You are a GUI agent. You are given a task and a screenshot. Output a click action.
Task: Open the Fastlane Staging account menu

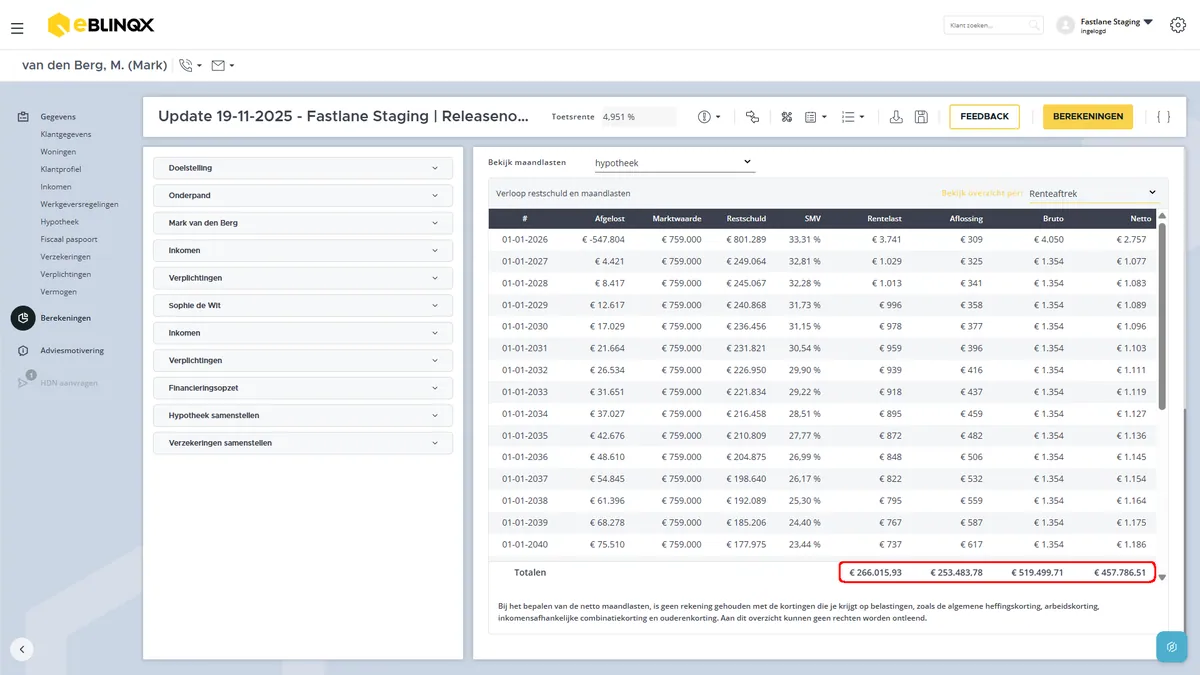pos(1104,25)
